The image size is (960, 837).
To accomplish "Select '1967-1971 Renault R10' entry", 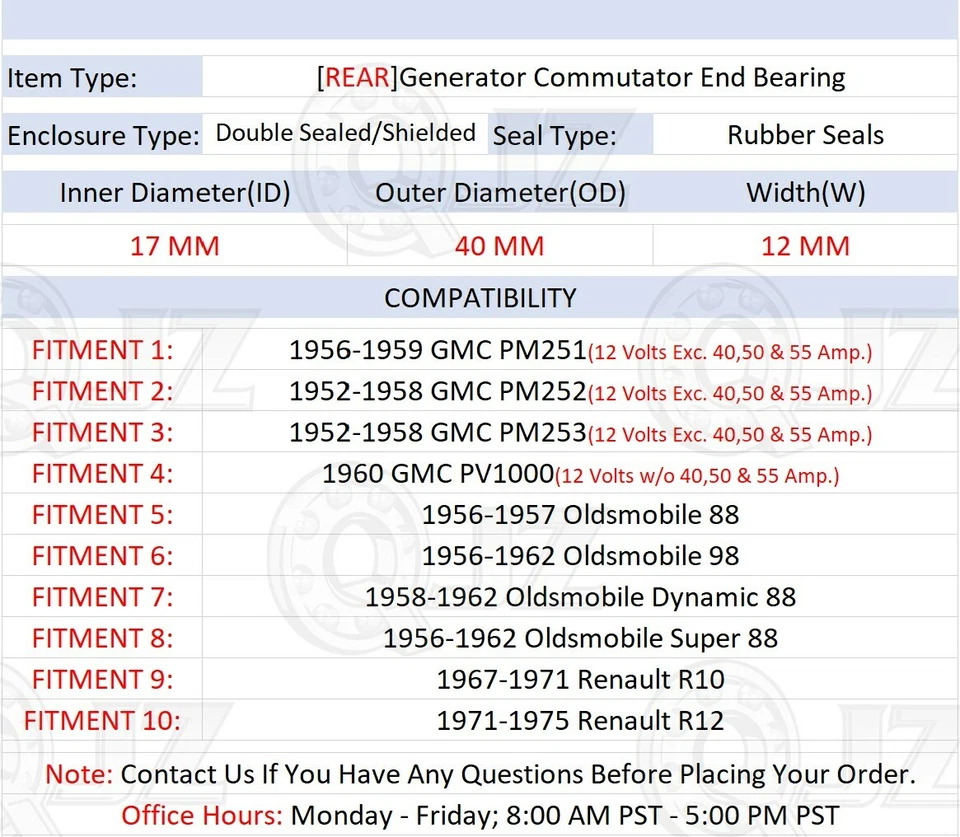I will coord(580,680).
